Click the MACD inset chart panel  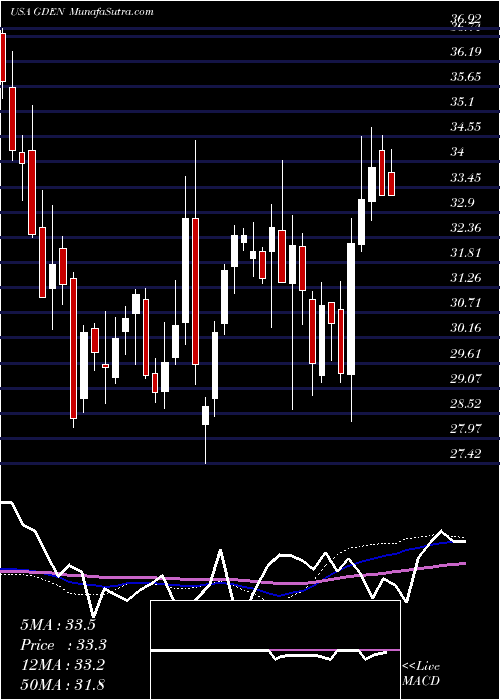point(275,650)
